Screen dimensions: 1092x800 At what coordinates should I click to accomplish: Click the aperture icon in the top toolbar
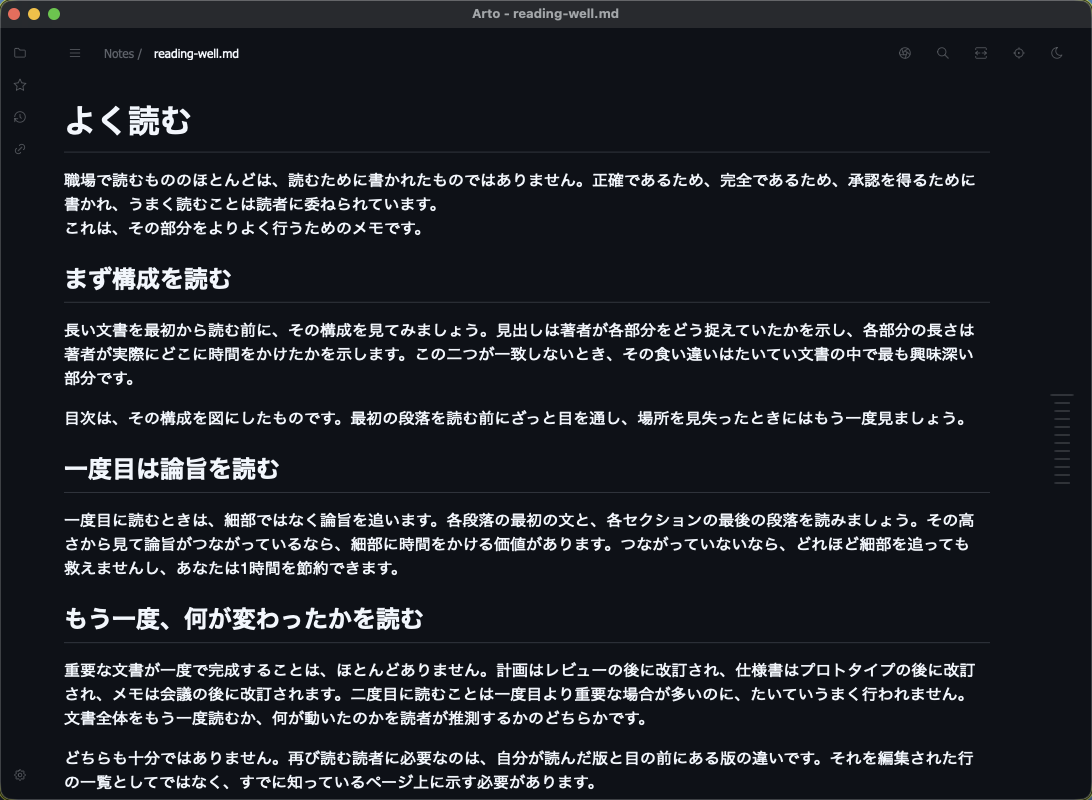(905, 53)
